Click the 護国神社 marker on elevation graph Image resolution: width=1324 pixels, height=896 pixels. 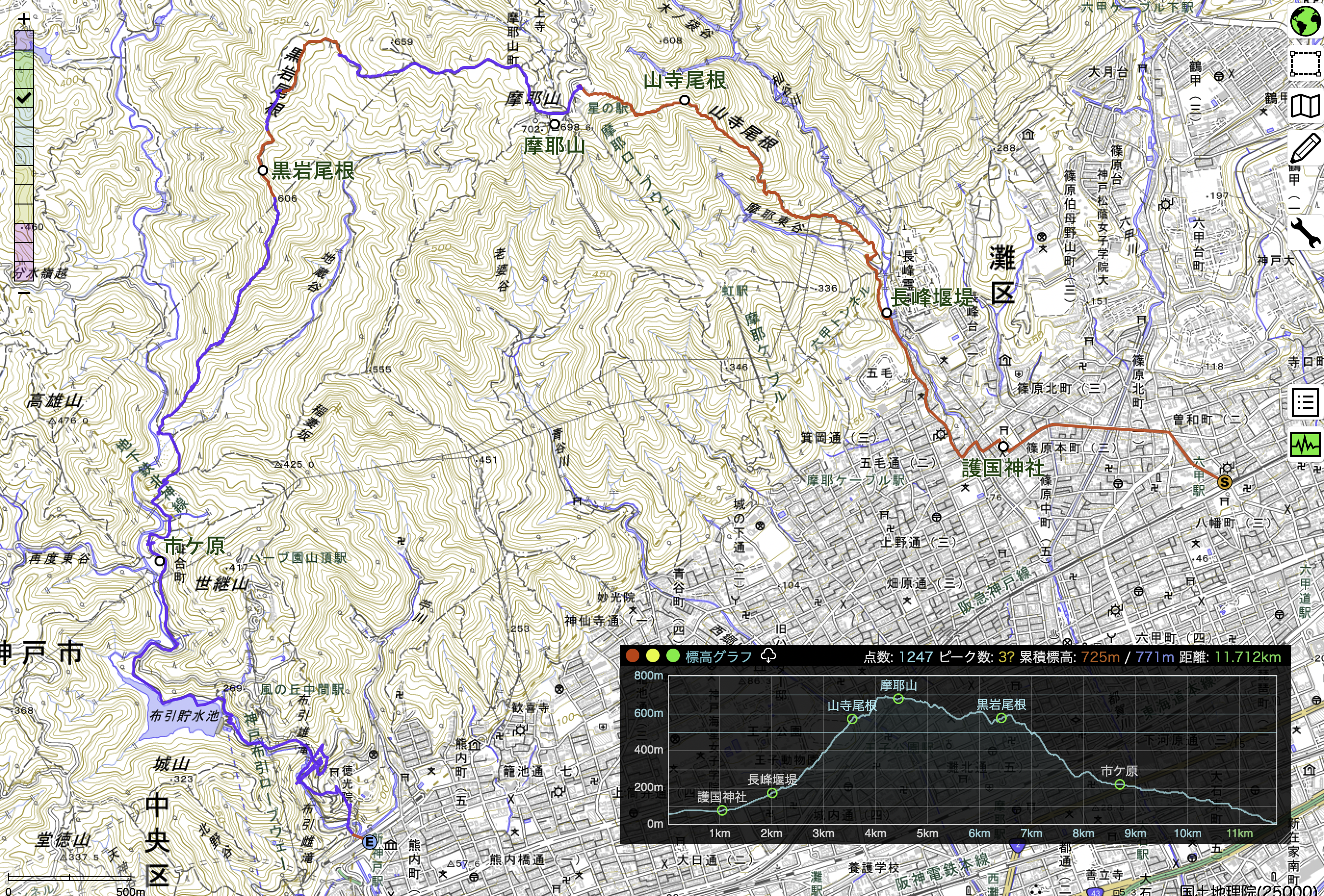coord(722,811)
